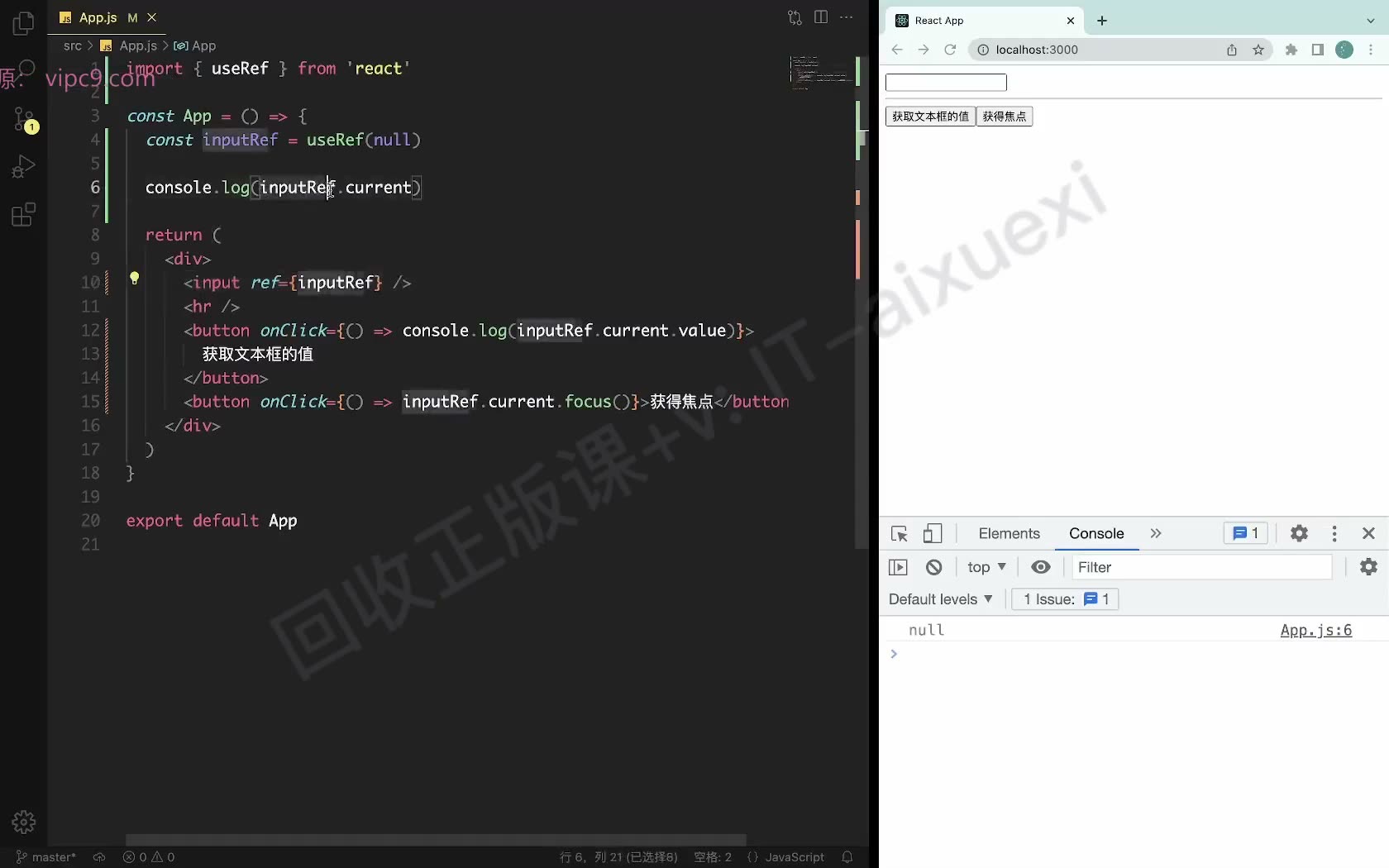Expand more DevTools tabs chevron
The width and height of the screenshot is (1389, 868).
[1156, 534]
